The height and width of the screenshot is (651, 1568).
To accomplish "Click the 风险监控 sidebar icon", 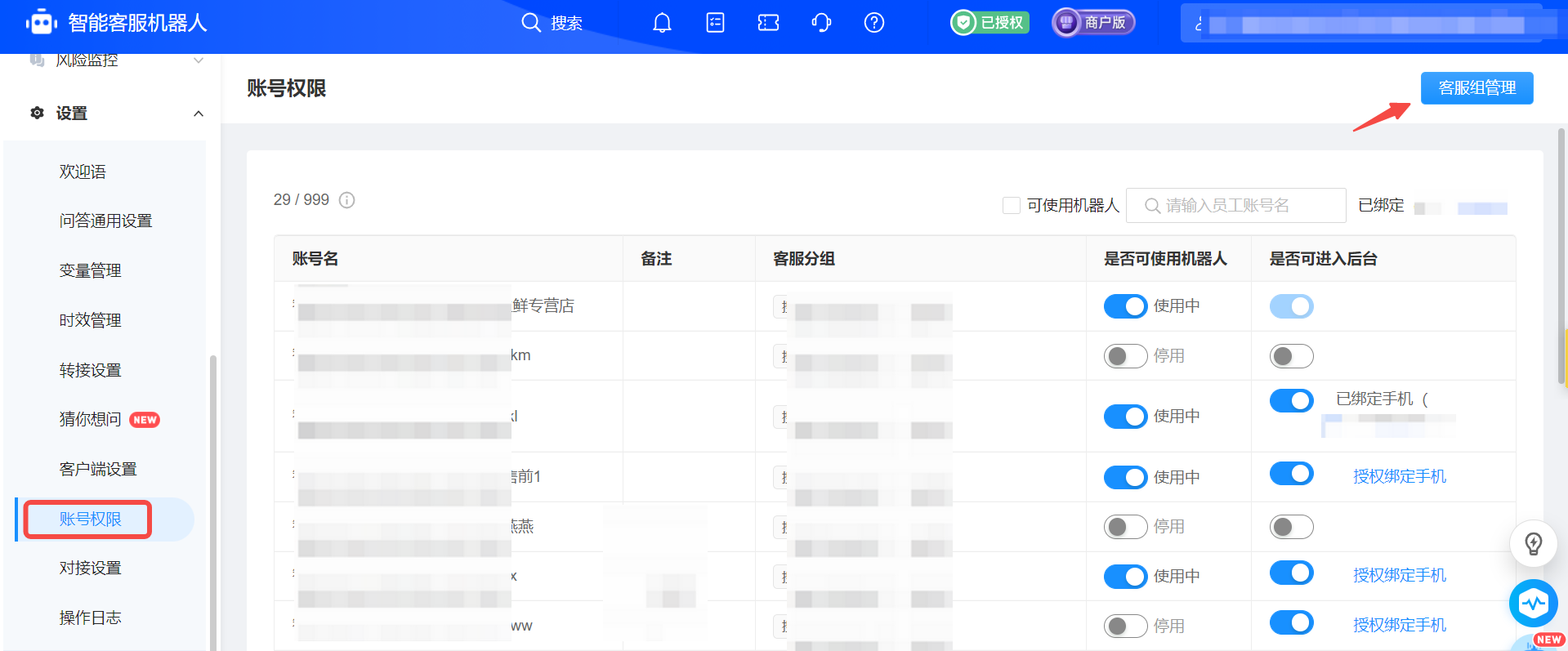I will pyautogui.click(x=37, y=60).
